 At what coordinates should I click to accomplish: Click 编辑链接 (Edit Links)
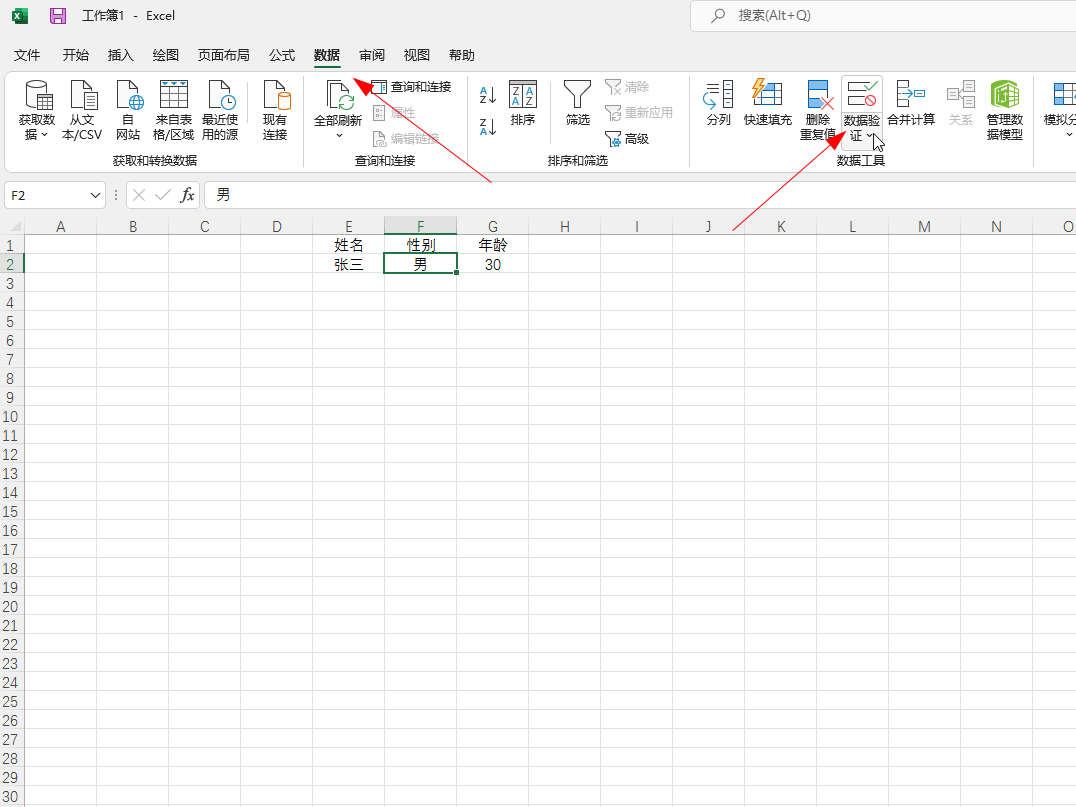405,139
